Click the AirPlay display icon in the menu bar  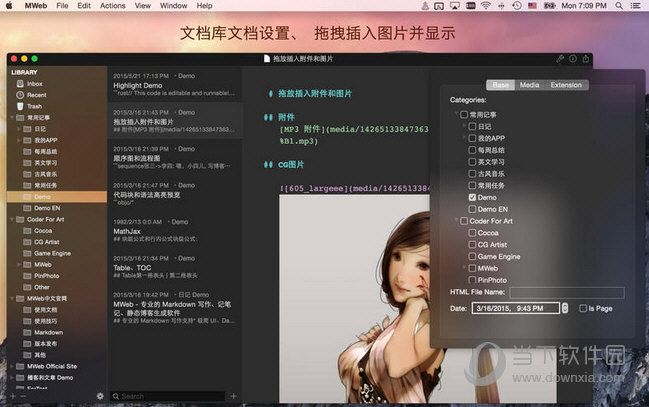(455, 5)
